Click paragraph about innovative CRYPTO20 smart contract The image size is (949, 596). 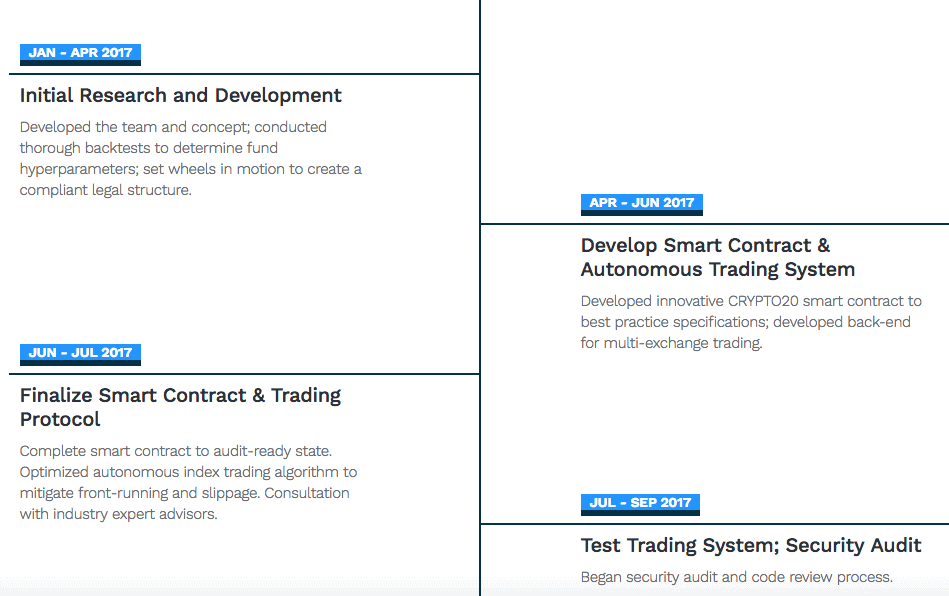751,322
